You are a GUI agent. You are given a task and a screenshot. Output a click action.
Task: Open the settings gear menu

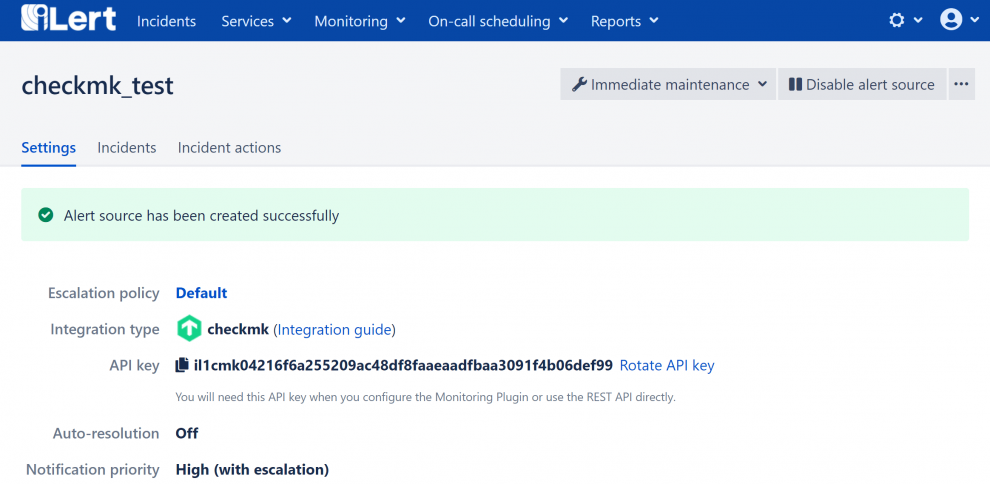tap(905, 21)
